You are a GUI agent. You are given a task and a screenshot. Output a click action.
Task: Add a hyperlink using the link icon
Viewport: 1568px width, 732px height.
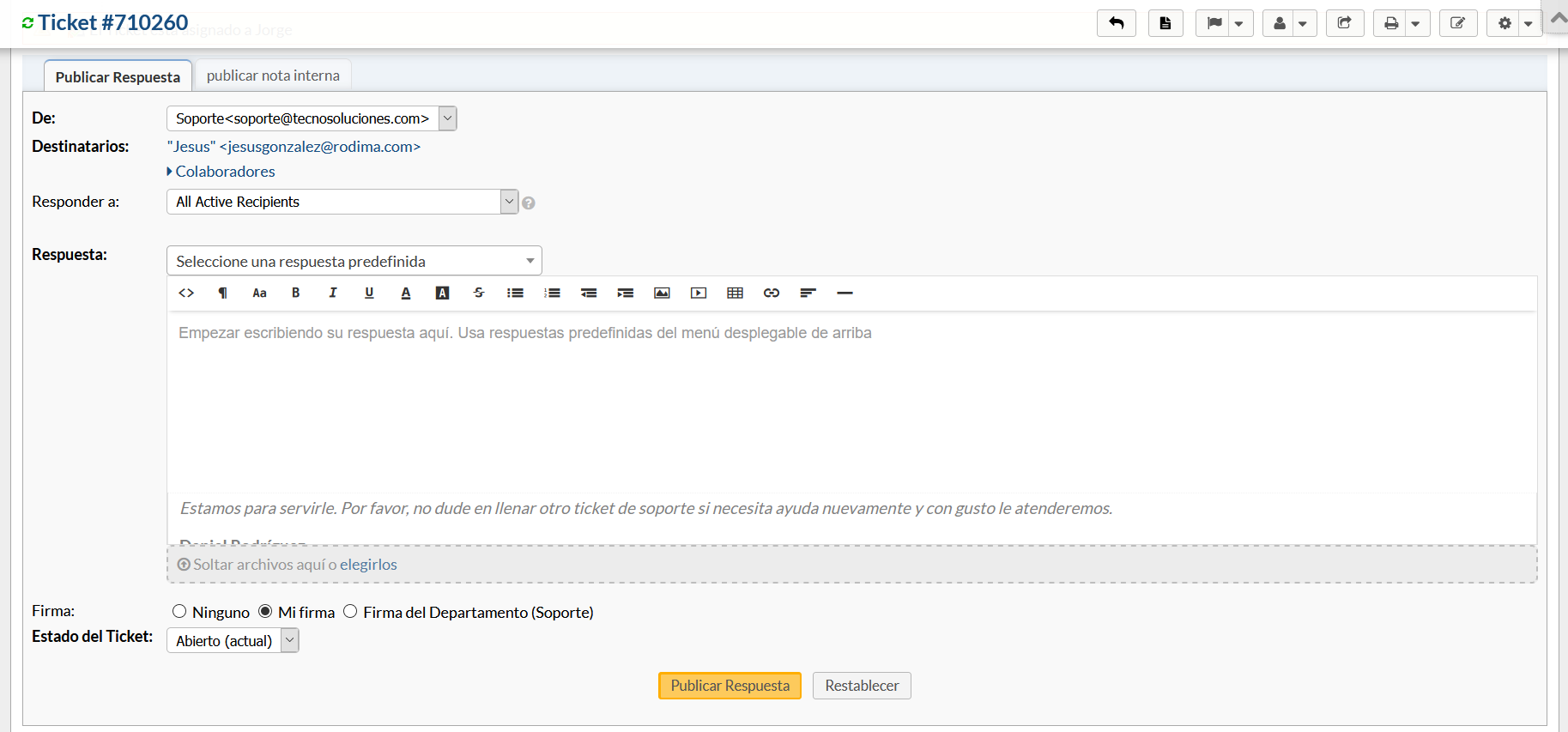tap(772, 293)
